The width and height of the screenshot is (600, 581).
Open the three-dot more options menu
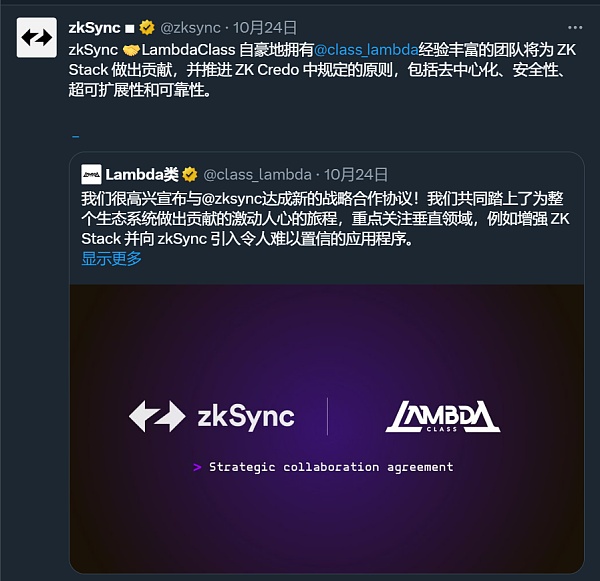click(x=575, y=28)
